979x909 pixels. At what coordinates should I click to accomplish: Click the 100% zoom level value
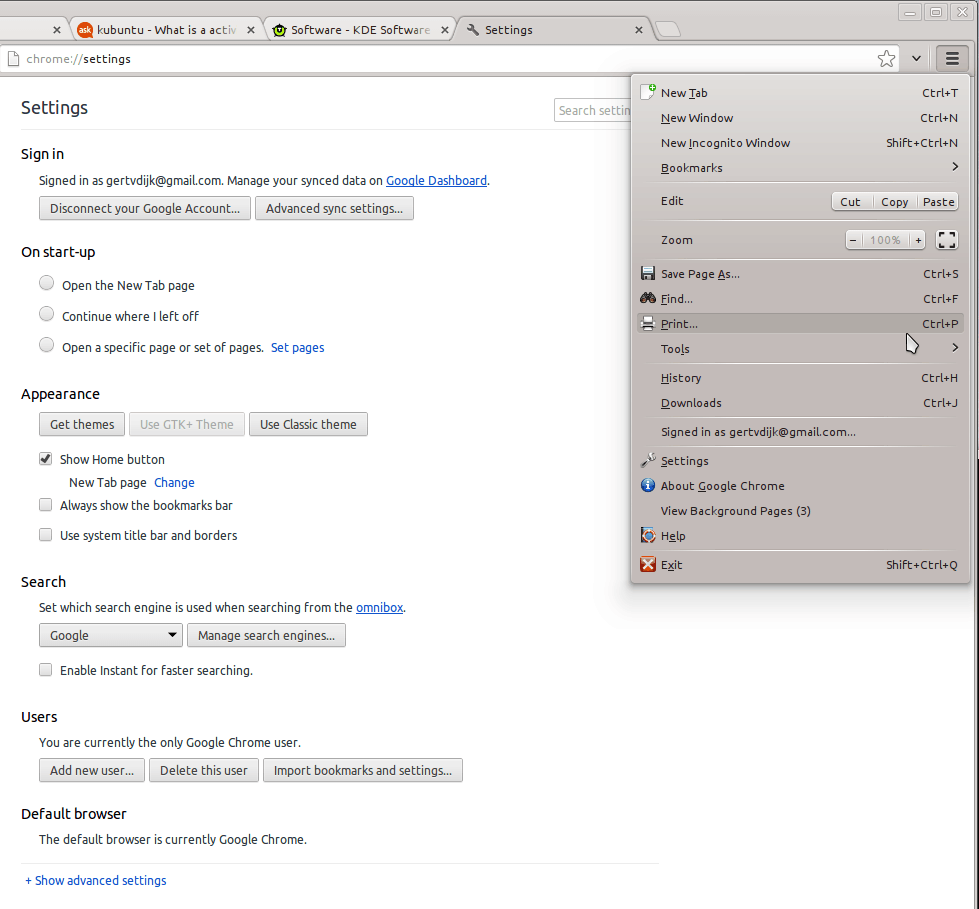pos(885,240)
